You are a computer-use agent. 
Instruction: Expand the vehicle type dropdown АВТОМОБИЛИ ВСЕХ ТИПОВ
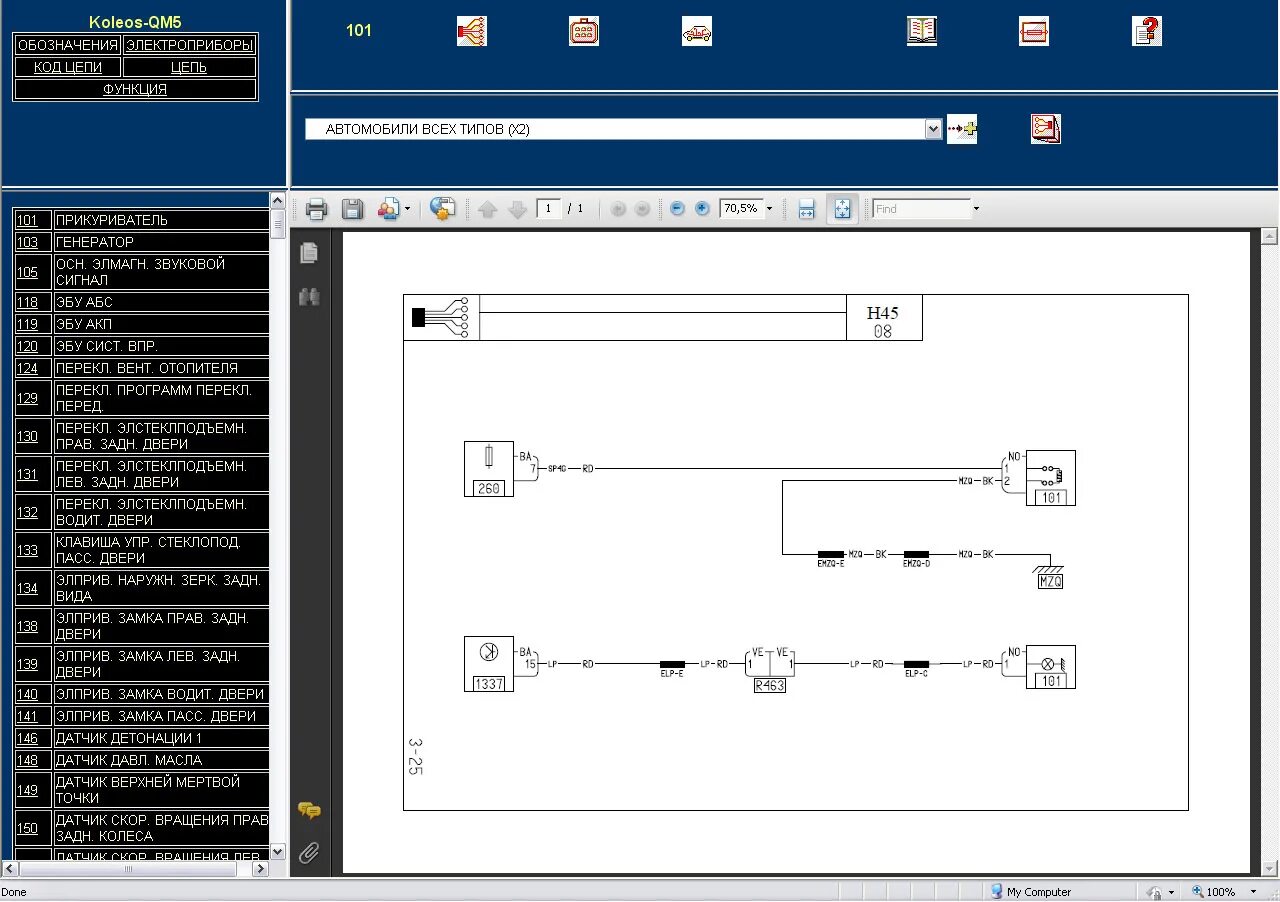coord(934,129)
